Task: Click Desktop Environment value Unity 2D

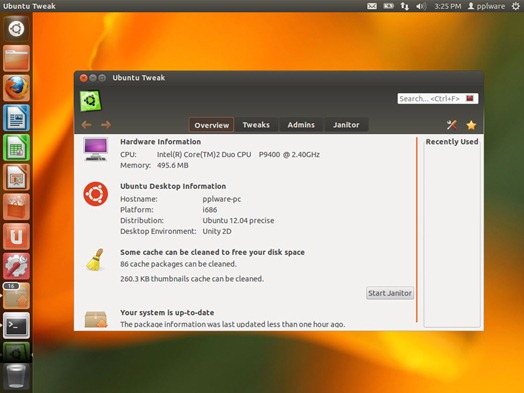Action: tap(217, 231)
